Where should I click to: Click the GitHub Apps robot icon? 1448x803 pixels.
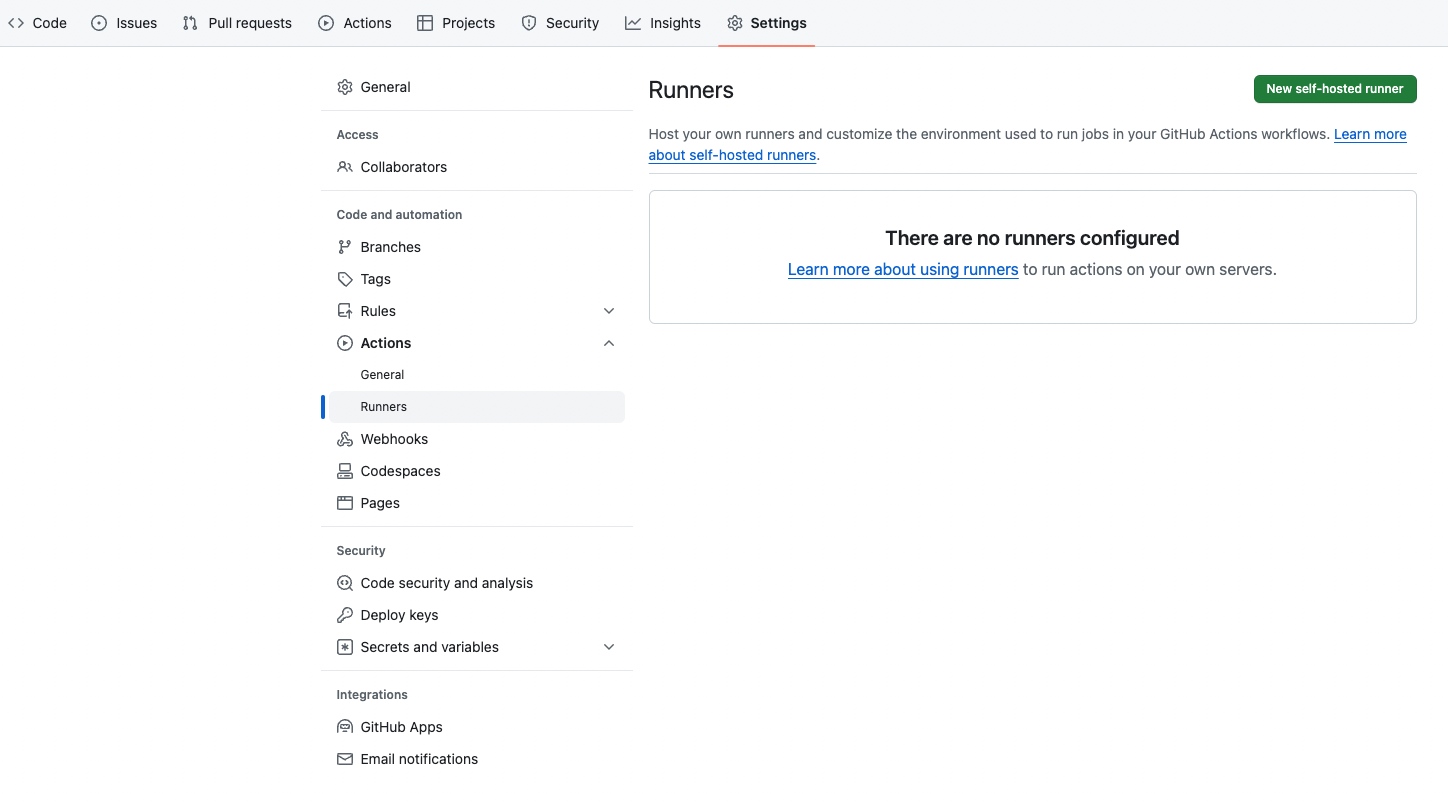(345, 727)
